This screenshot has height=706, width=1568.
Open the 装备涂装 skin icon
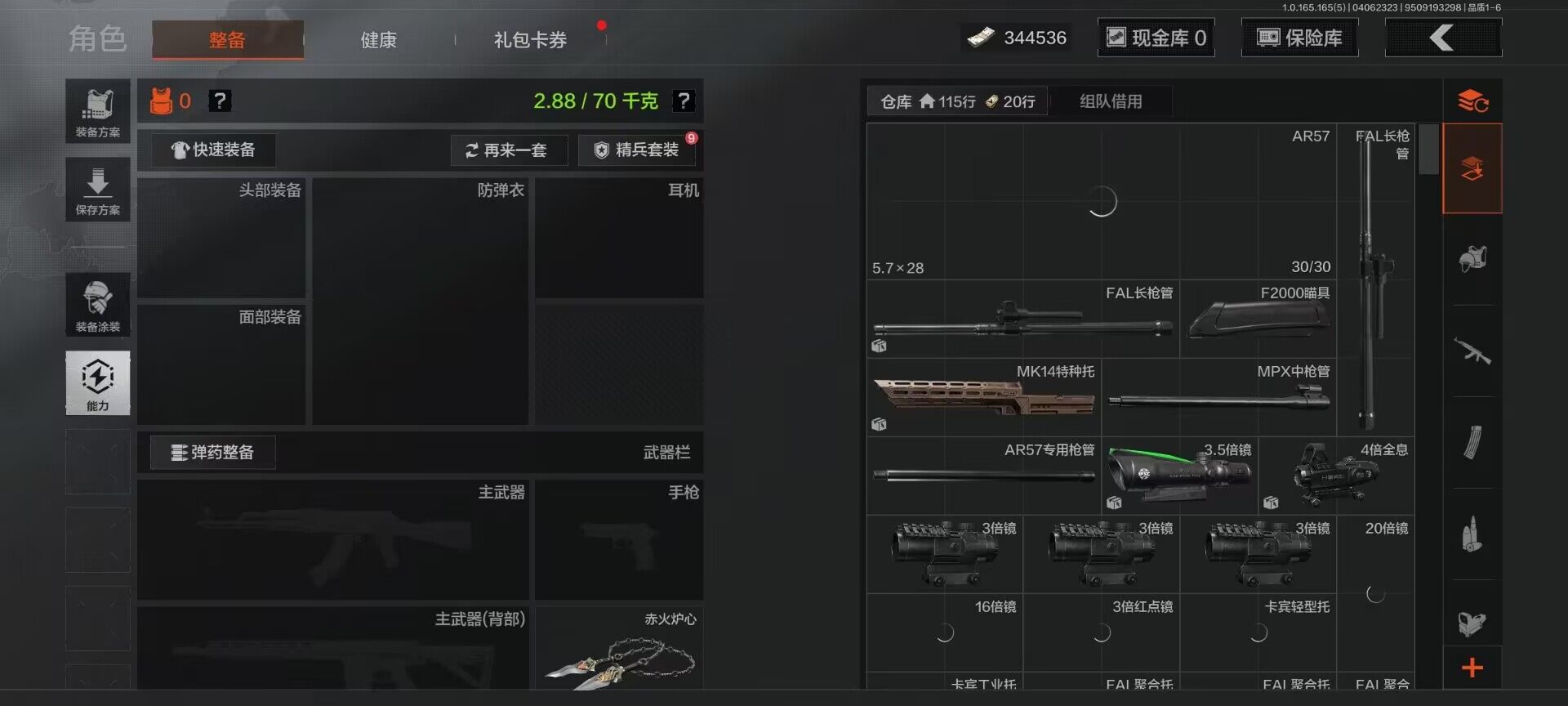98,304
